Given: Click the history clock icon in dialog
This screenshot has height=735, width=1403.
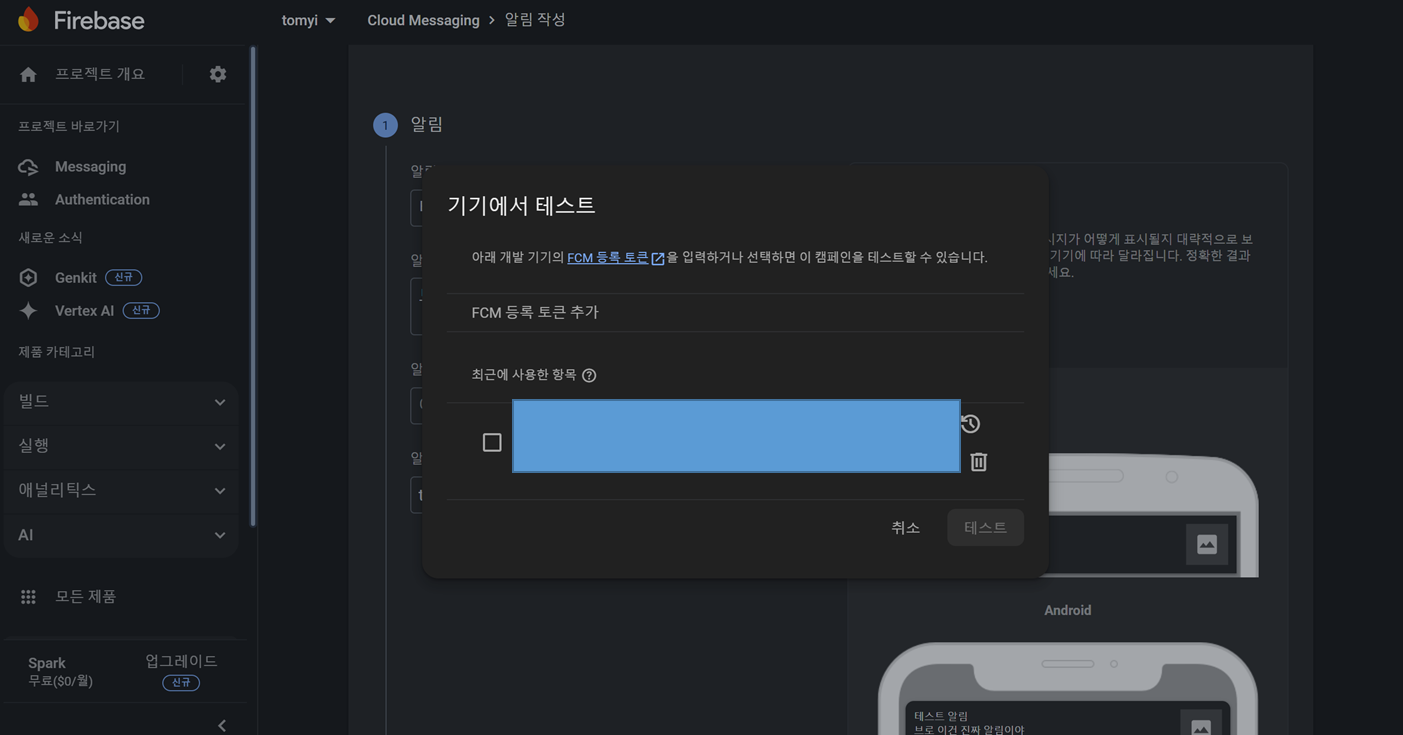Looking at the screenshot, I should point(970,423).
